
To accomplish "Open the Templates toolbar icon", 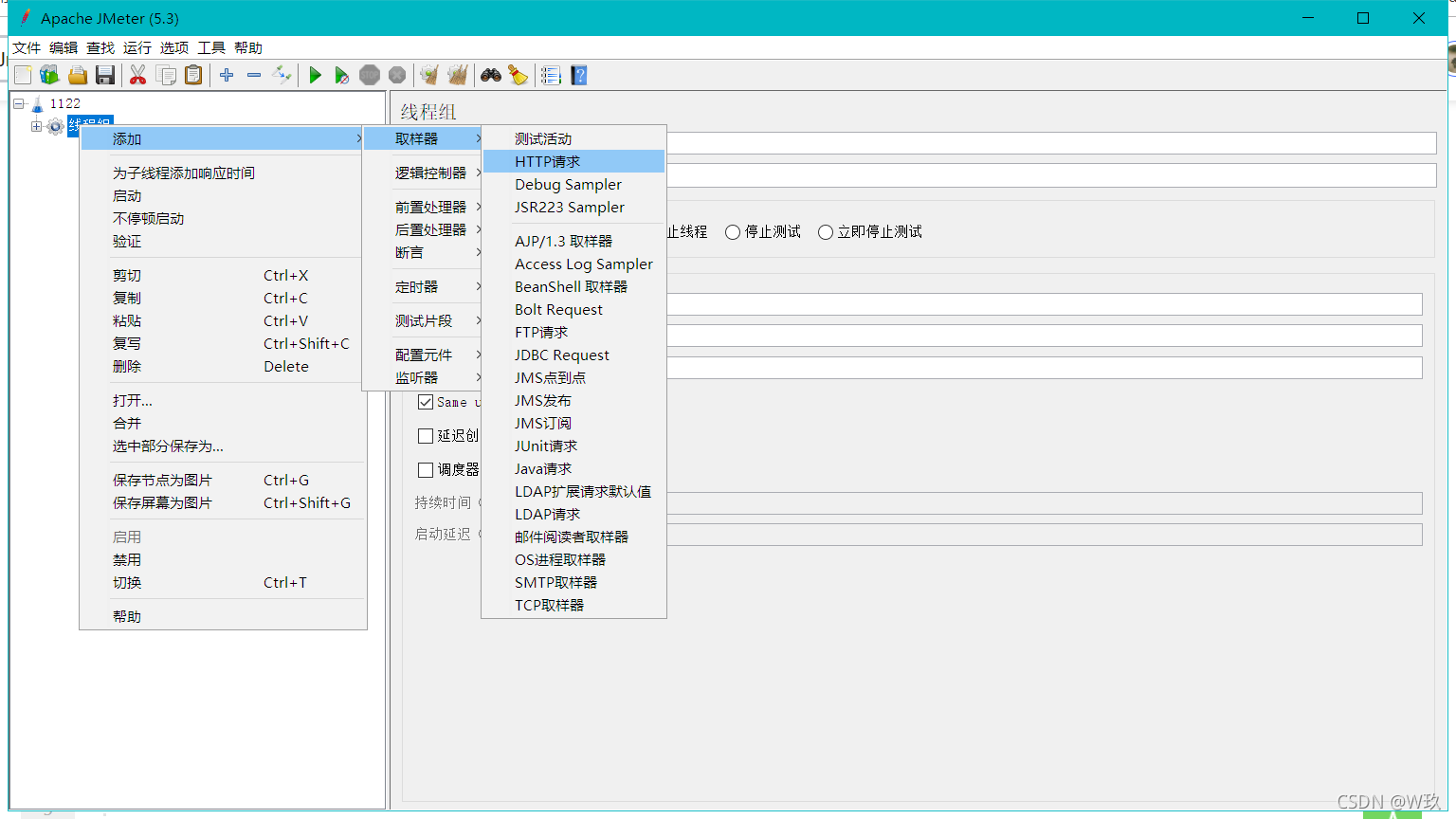I will (49, 75).
